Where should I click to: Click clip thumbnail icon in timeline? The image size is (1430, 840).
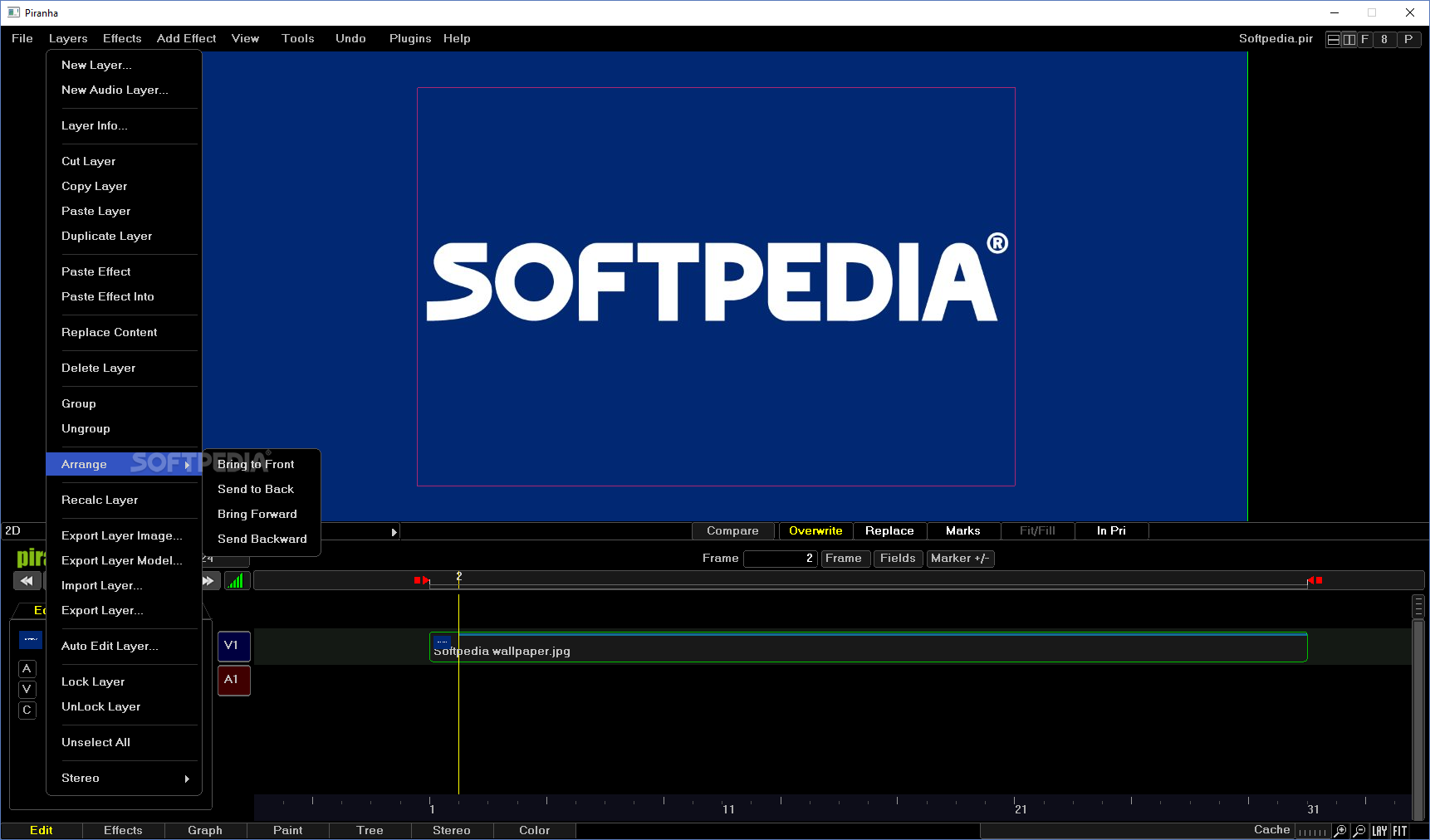443,642
